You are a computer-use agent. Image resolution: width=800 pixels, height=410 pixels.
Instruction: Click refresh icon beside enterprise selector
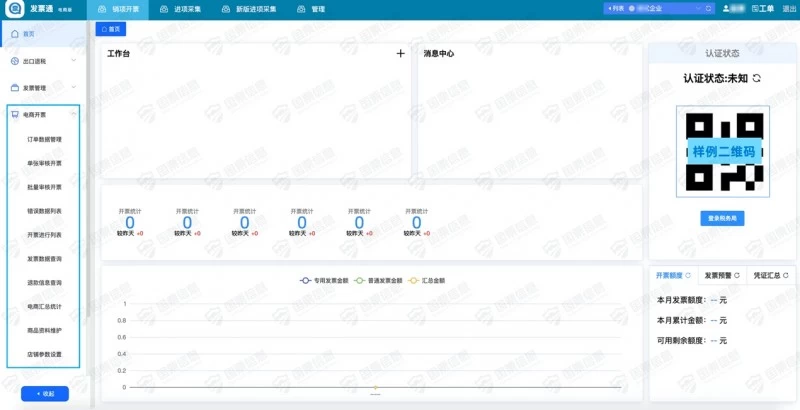(x=709, y=8)
